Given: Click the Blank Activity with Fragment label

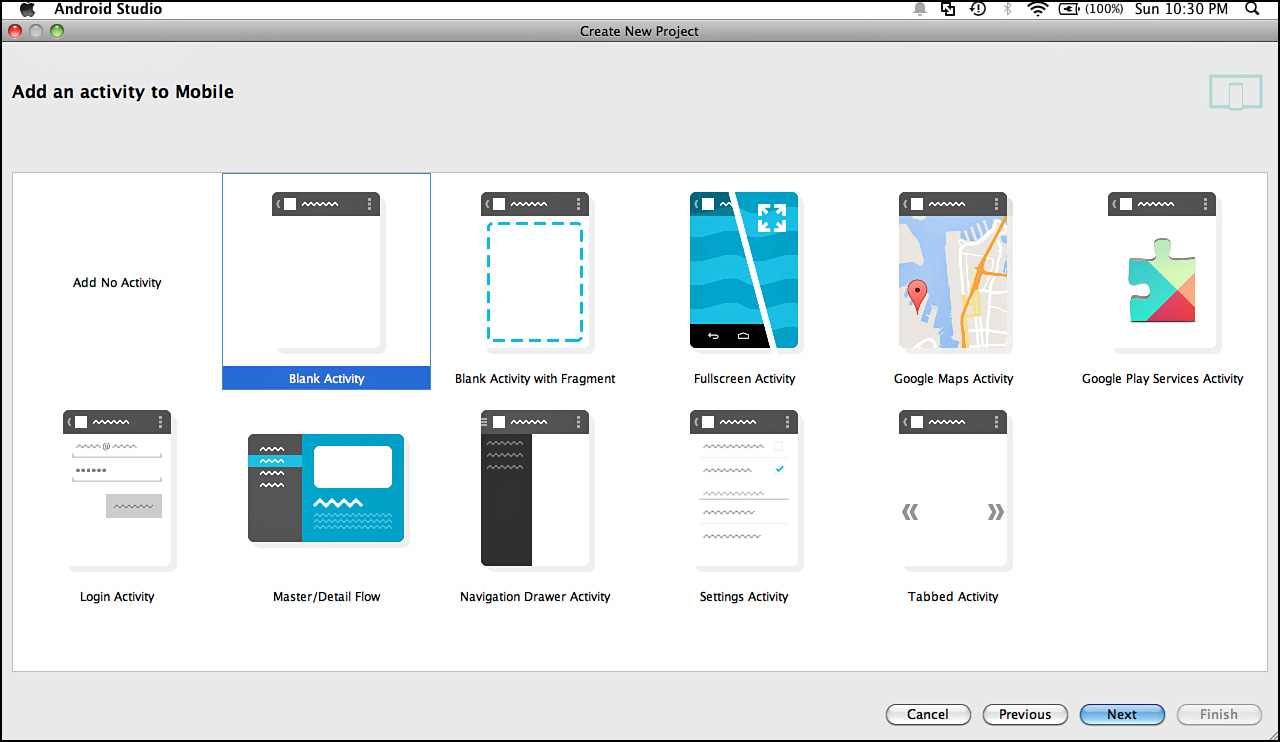Looking at the screenshot, I should point(535,379).
